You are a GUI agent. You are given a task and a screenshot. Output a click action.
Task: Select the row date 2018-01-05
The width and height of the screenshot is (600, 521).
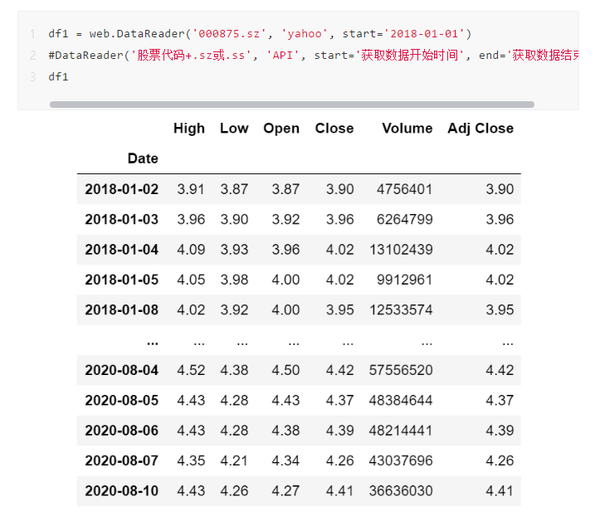tap(122, 280)
